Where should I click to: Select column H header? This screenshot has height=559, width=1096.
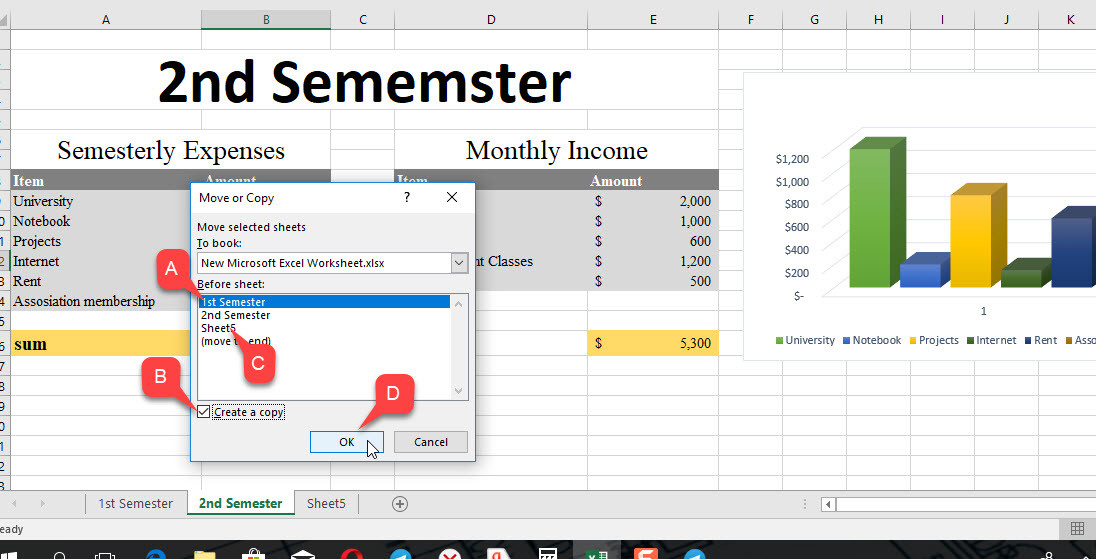coord(879,20)
